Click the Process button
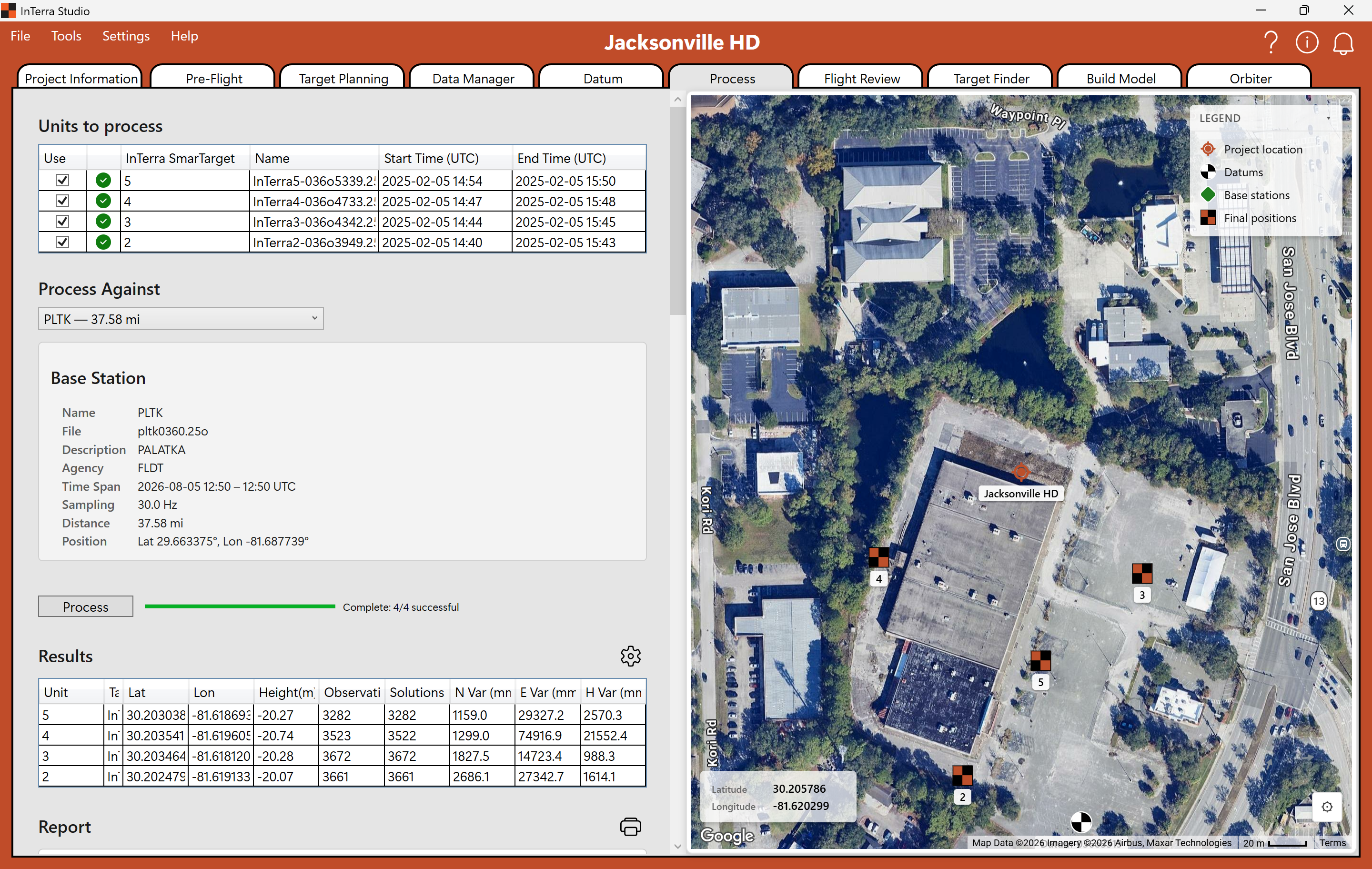Image resolution: width=1372 pixels, height=869 pixels. pyautogui.click(x=85, y=607)
